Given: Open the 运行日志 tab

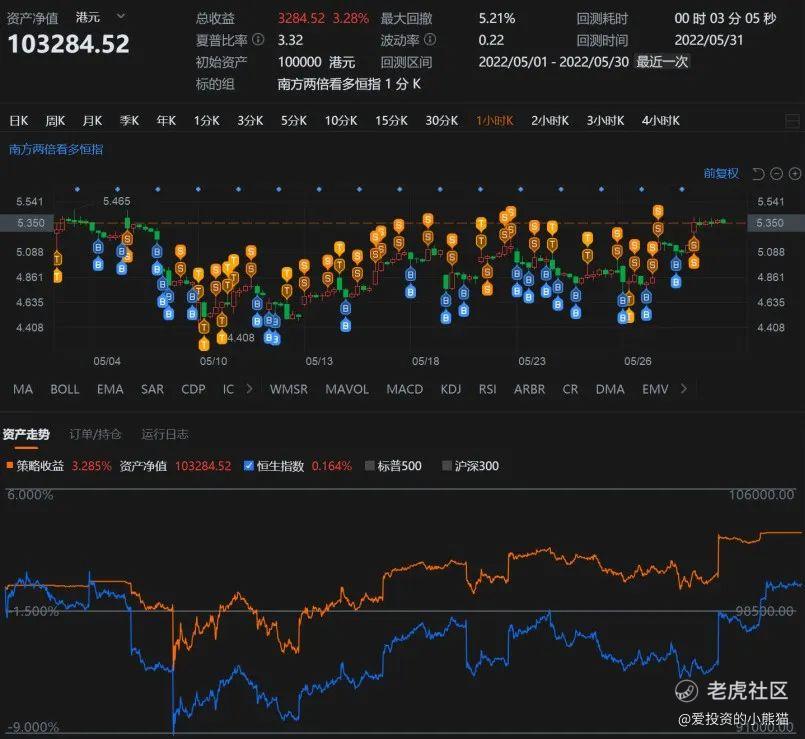Looking at the screenshot, I should tap(165, 434).
